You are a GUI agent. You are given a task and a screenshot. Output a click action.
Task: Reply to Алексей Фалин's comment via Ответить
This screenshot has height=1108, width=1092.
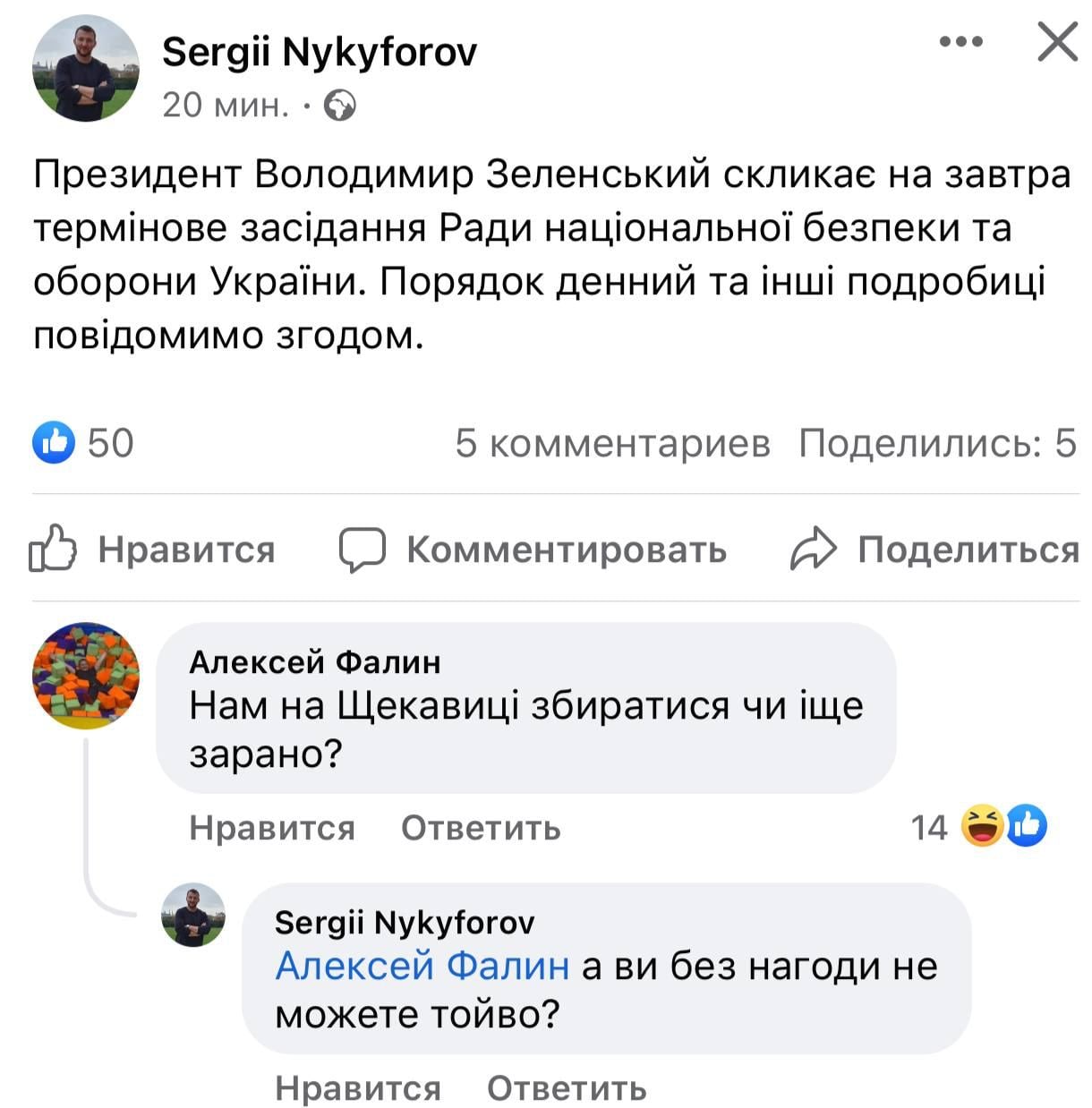click(x=481, y=828)
